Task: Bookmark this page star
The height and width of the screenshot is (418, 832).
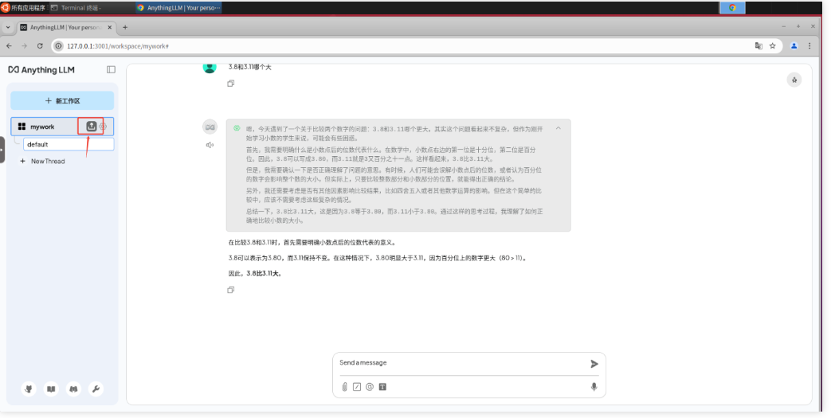Action: [x=773, y=46]
